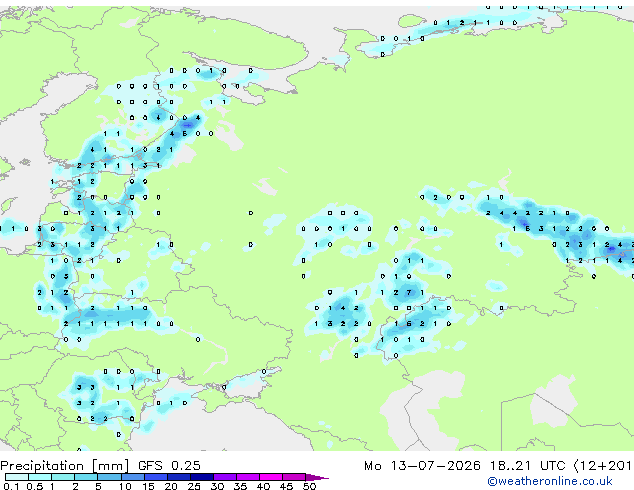Viewport: 634px width, 490px height.
Task: Select the 2–5 mm legend color box
Action: click(86, 477)
